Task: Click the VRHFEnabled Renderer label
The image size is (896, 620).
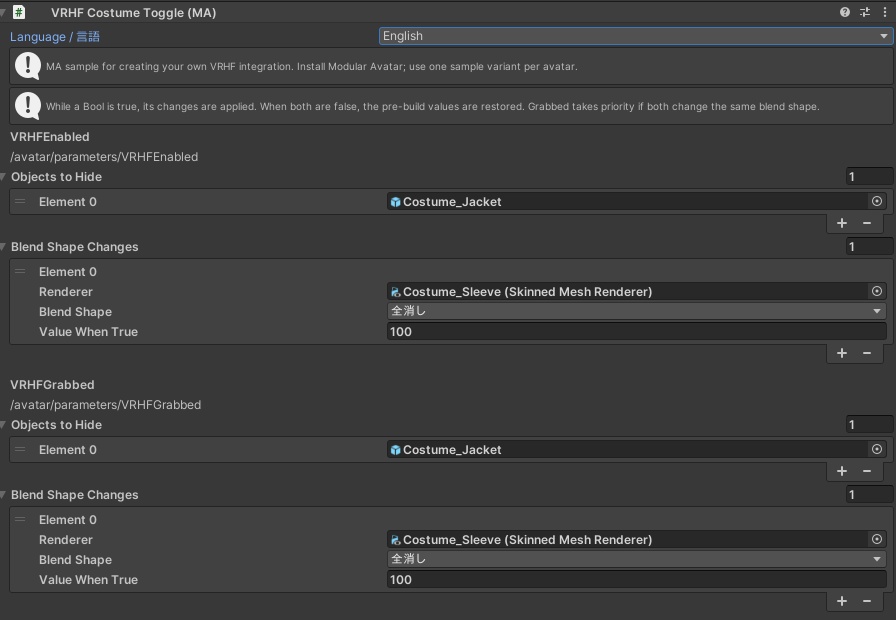Action: coord(66,291)
